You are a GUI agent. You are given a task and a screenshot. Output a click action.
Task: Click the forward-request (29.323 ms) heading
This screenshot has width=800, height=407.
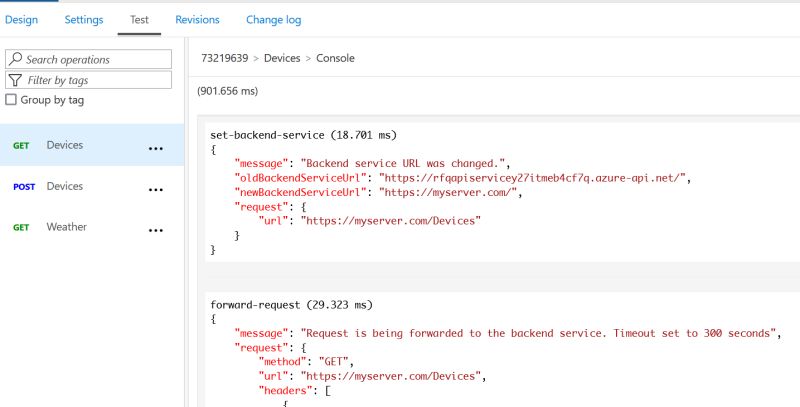(291, 305)
